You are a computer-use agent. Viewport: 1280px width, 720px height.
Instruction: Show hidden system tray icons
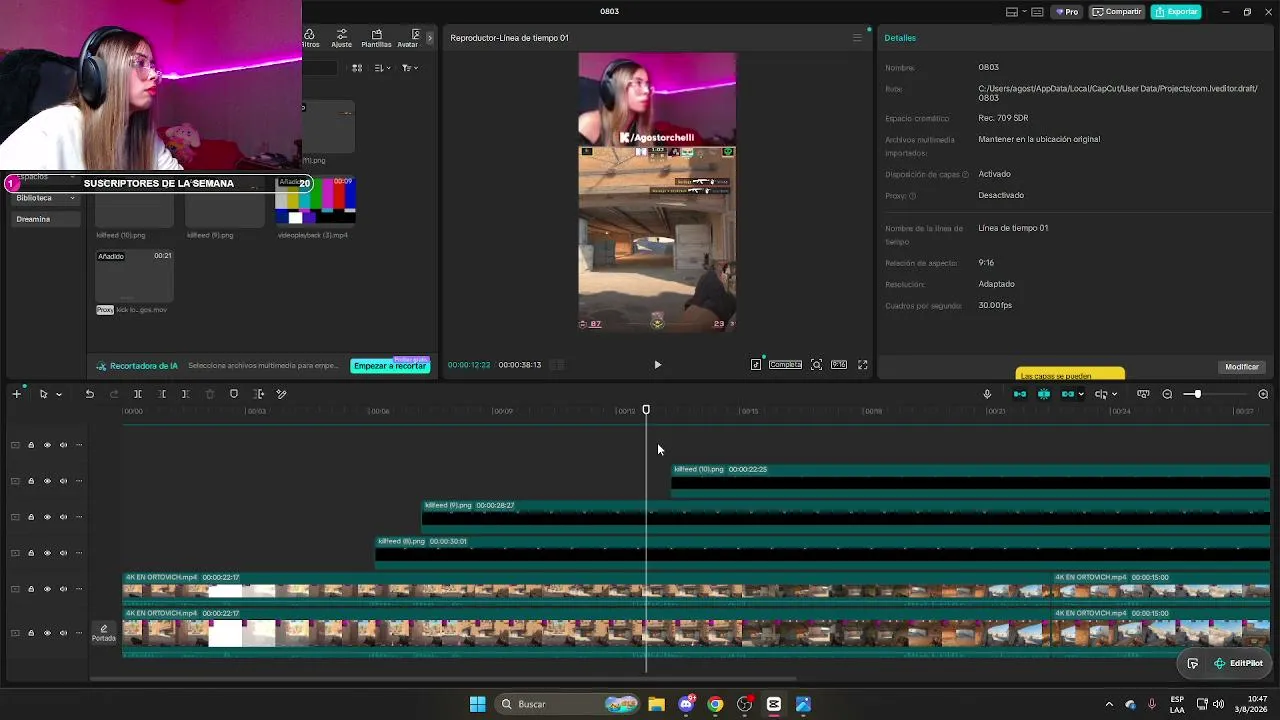coord(1108,704)
